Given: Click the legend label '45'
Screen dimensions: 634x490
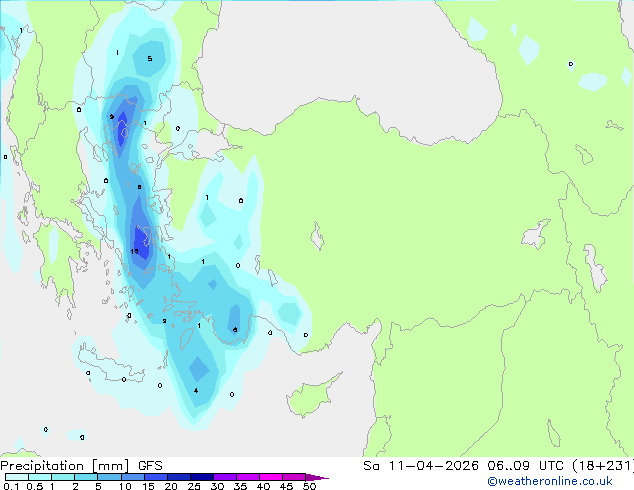Looking at the screenshot, I should point(286,486).
